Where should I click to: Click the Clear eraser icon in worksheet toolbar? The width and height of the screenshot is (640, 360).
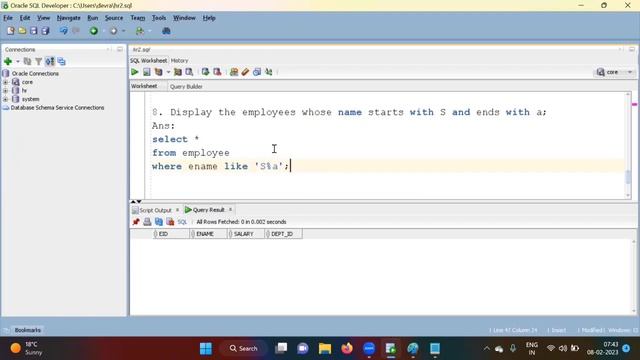[x=245, y=72]
